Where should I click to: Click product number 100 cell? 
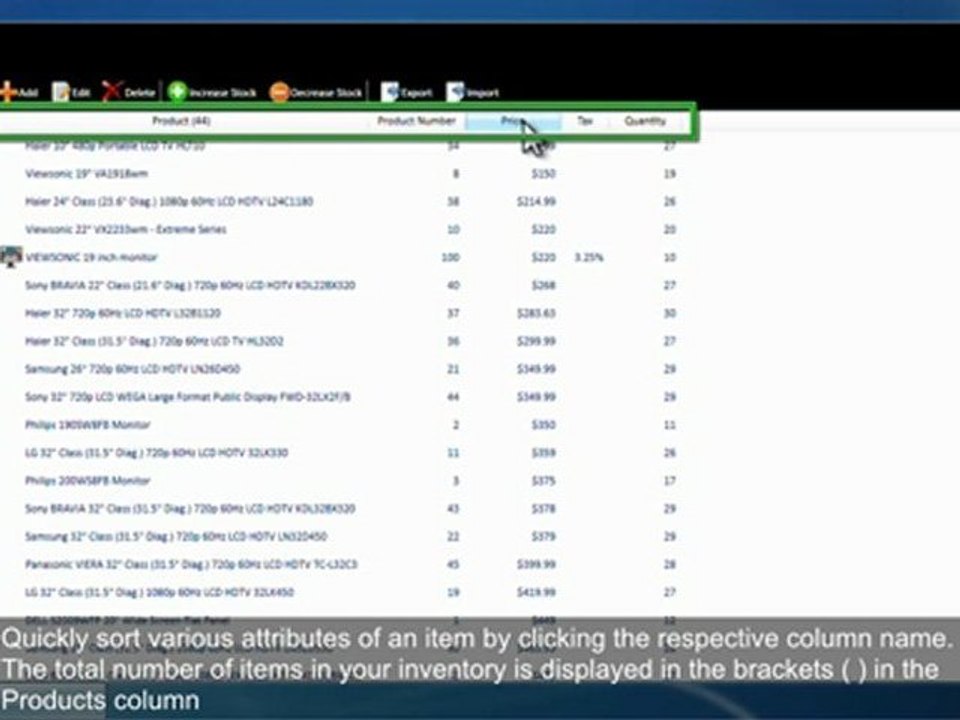point(451,257)
